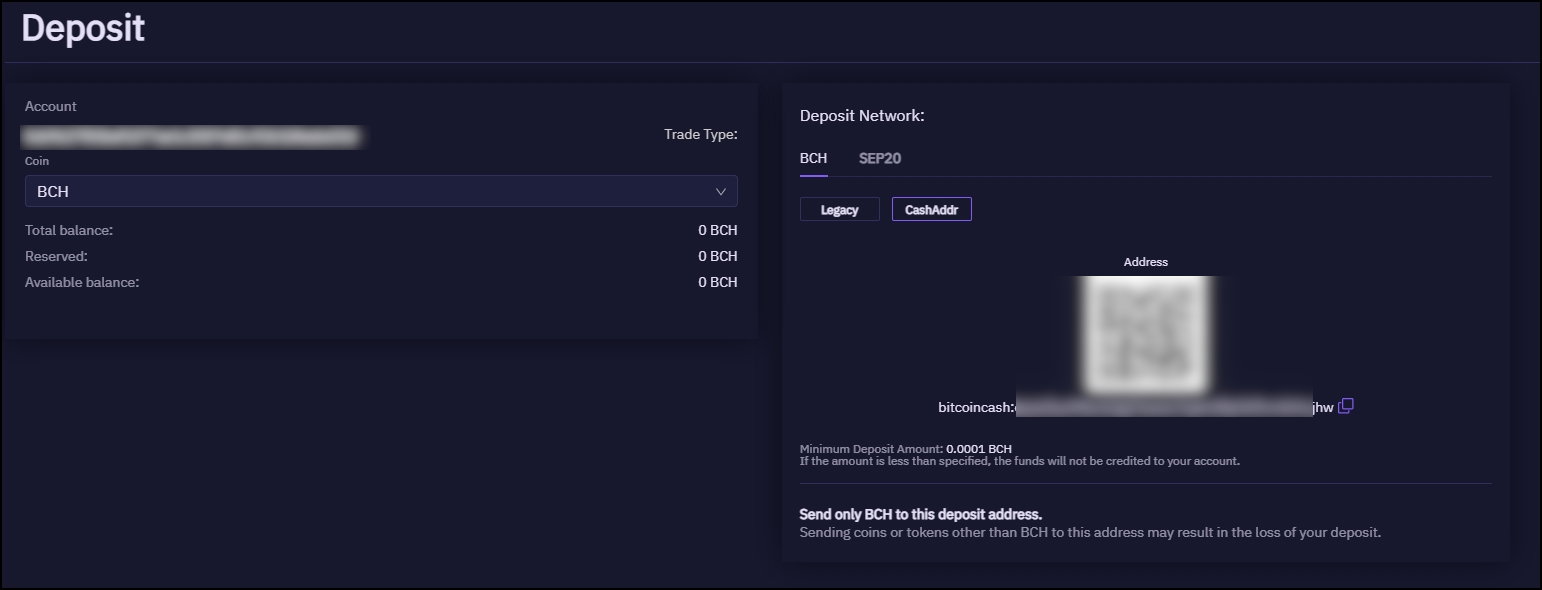Viewport: 1542px width, 590px height.
Task: Switch to the SEP20 network tab
Action: (x=880, y=158)
